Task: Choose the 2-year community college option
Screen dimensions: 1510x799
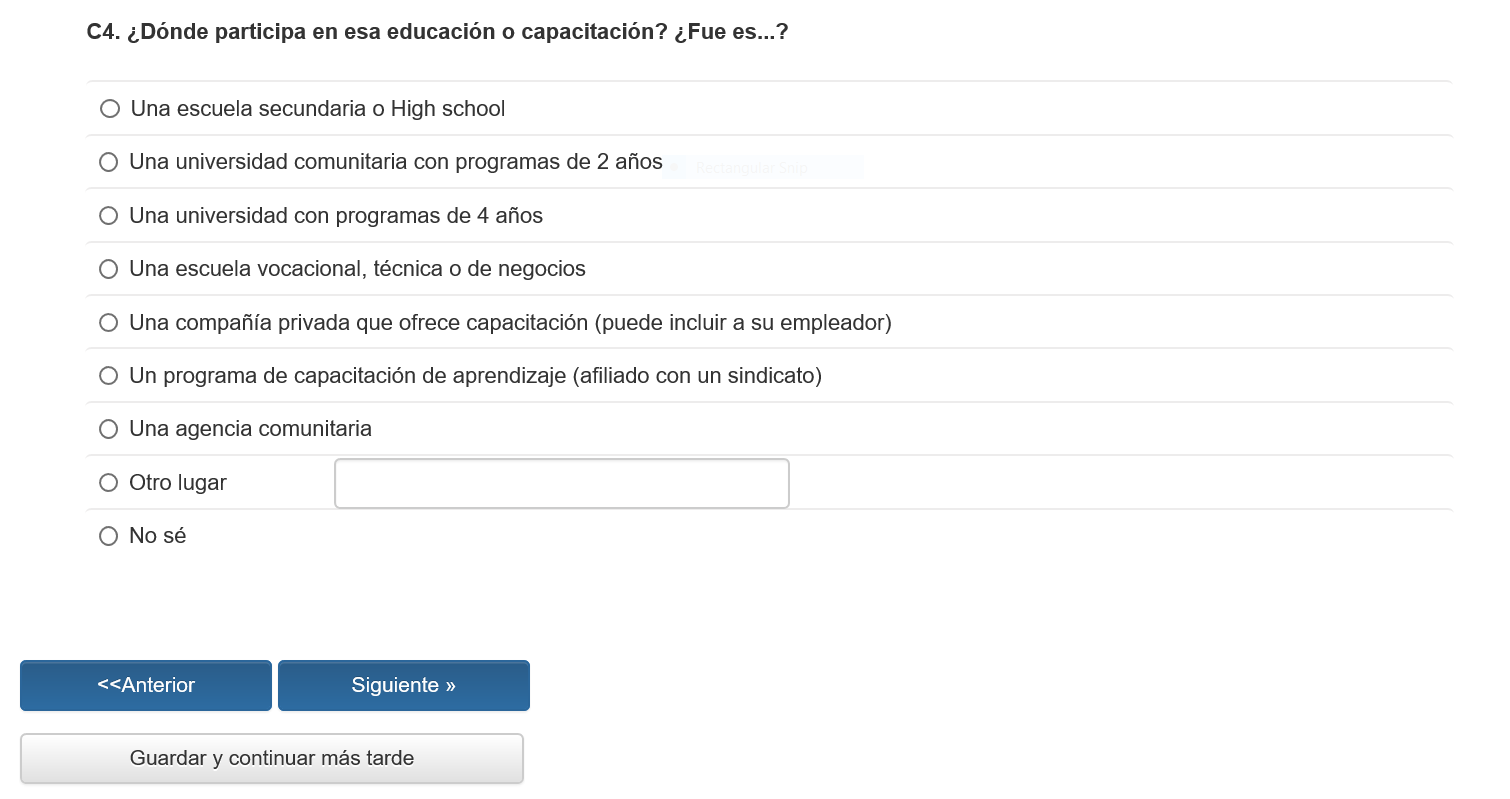Action: tap(109, 162)
